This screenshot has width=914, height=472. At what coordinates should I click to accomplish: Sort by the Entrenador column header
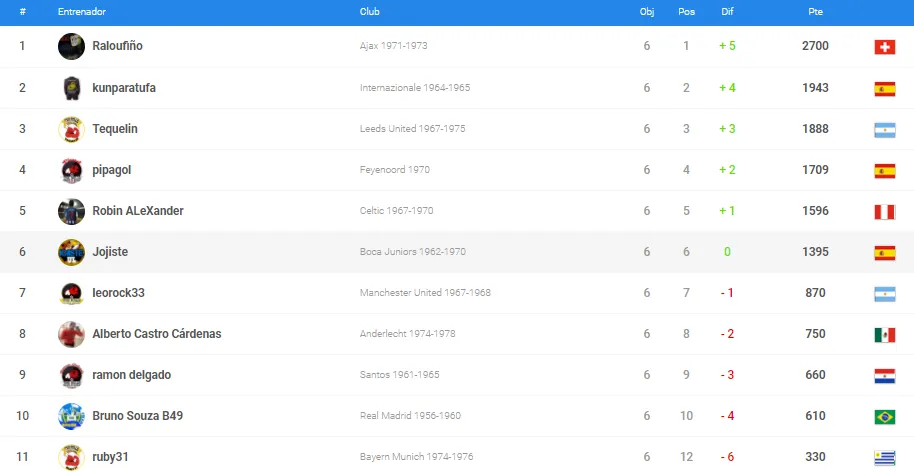(82, 12)
